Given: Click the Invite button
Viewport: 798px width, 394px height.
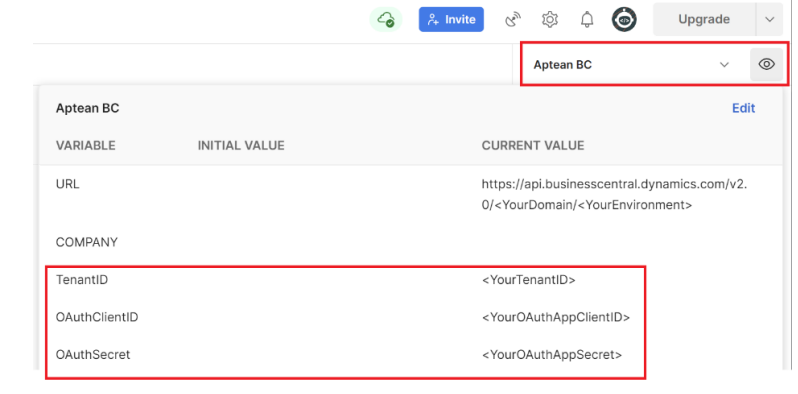Looking at the screenshot, I should coord(451,20).
